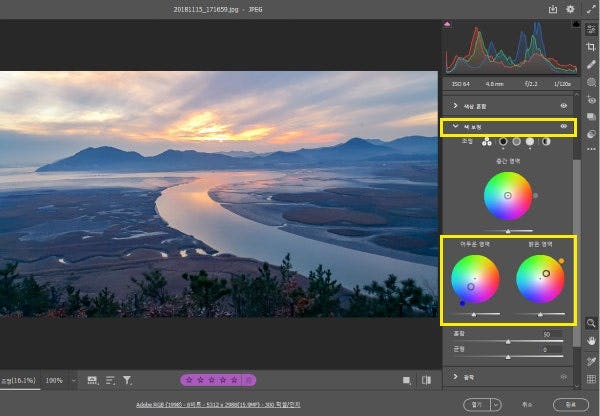Image resolution: width=600 pixels, height=416 pixels.
Task: Toggle highlight clipping warning on histogram
Action: 576,24
